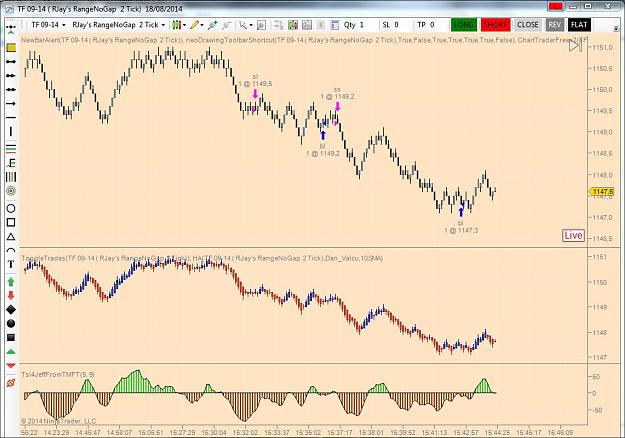Click the REV reverse button
Viewport: 625px width, 438px height.
554,25
